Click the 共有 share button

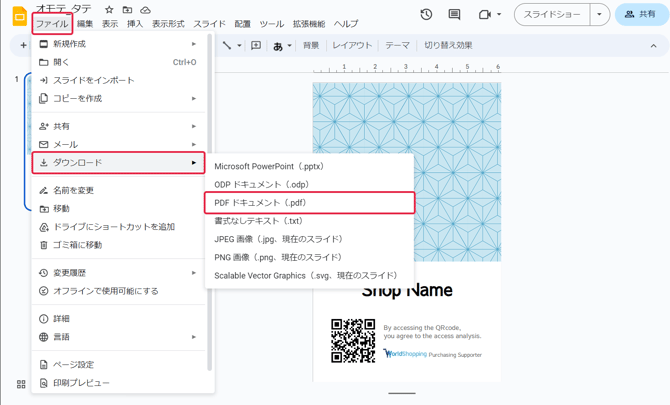coord(641,15)
